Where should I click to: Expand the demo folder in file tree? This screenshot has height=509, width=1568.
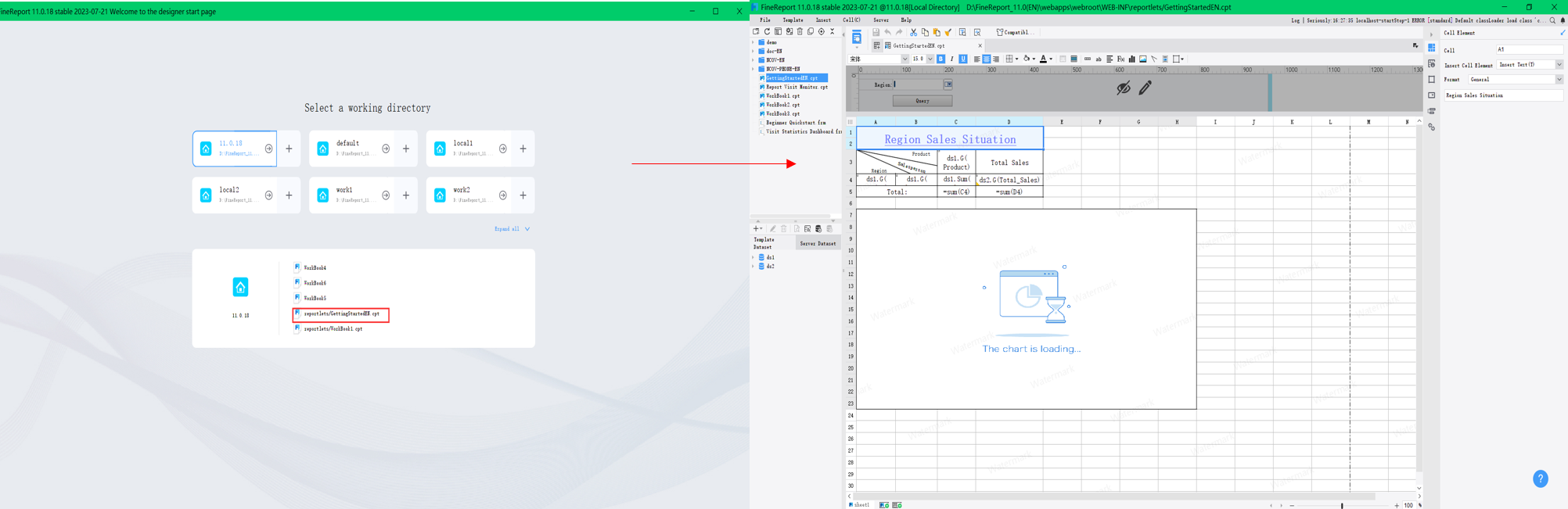(x=753, y=42)
